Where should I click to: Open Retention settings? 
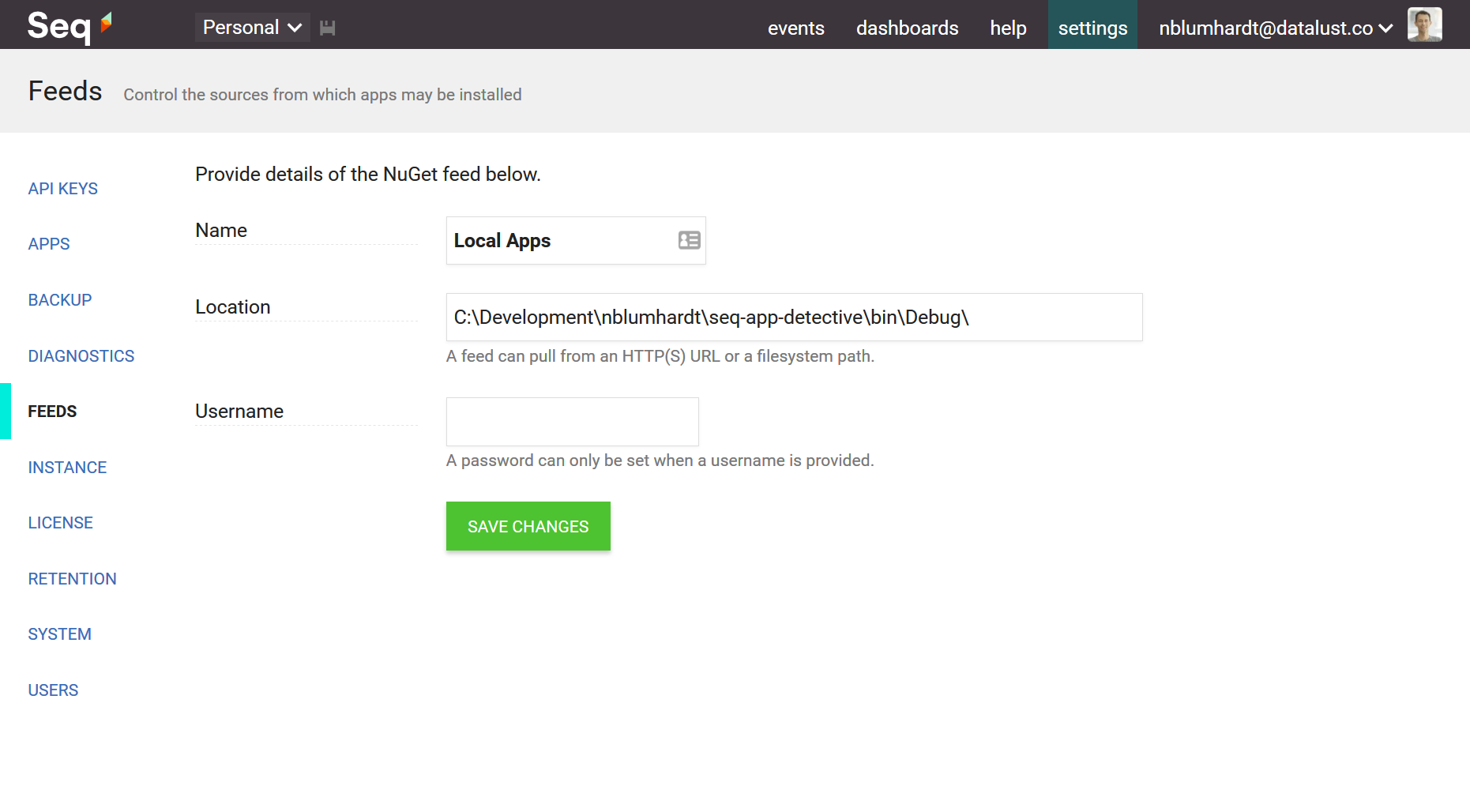72,579
